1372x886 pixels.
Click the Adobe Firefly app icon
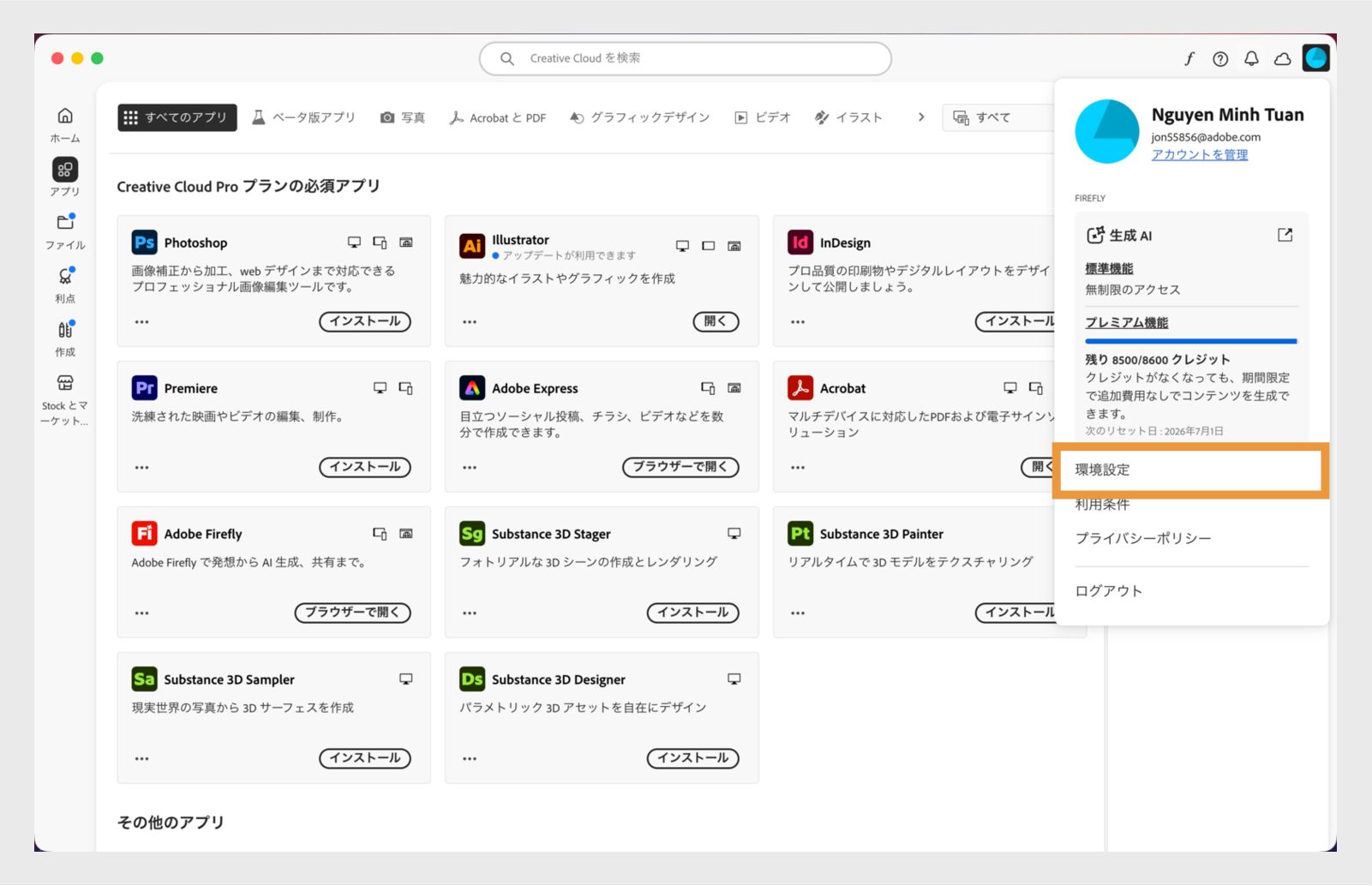[x=144, y=534]
